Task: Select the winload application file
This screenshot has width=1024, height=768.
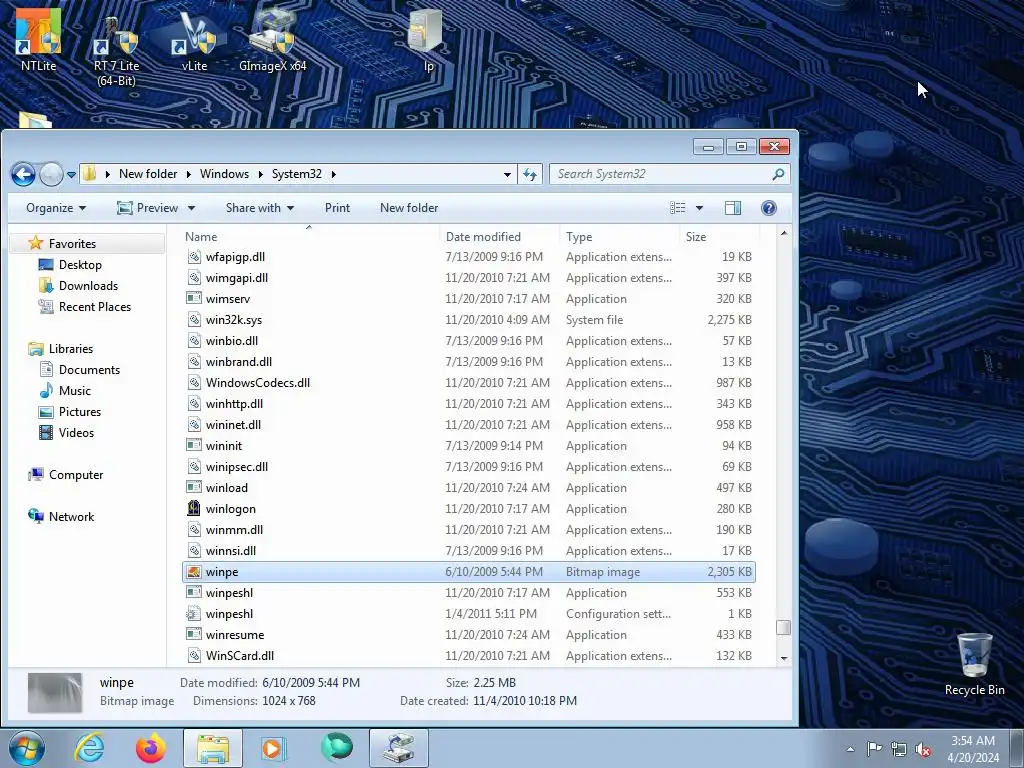Action: 468,488
